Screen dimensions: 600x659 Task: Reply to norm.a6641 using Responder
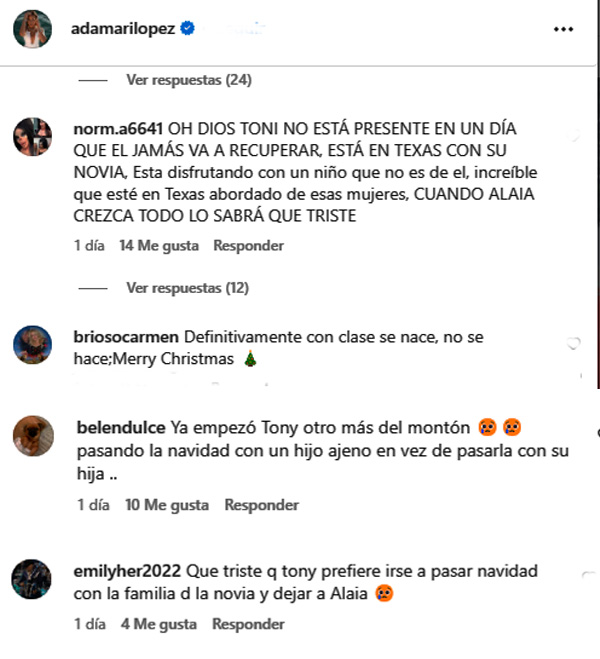[x=249, y=245]
